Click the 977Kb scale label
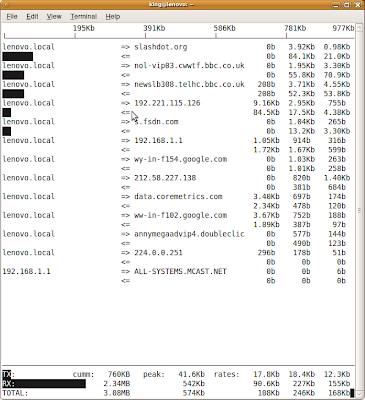This screenshot has width=365, height=400. pos(343,28)
